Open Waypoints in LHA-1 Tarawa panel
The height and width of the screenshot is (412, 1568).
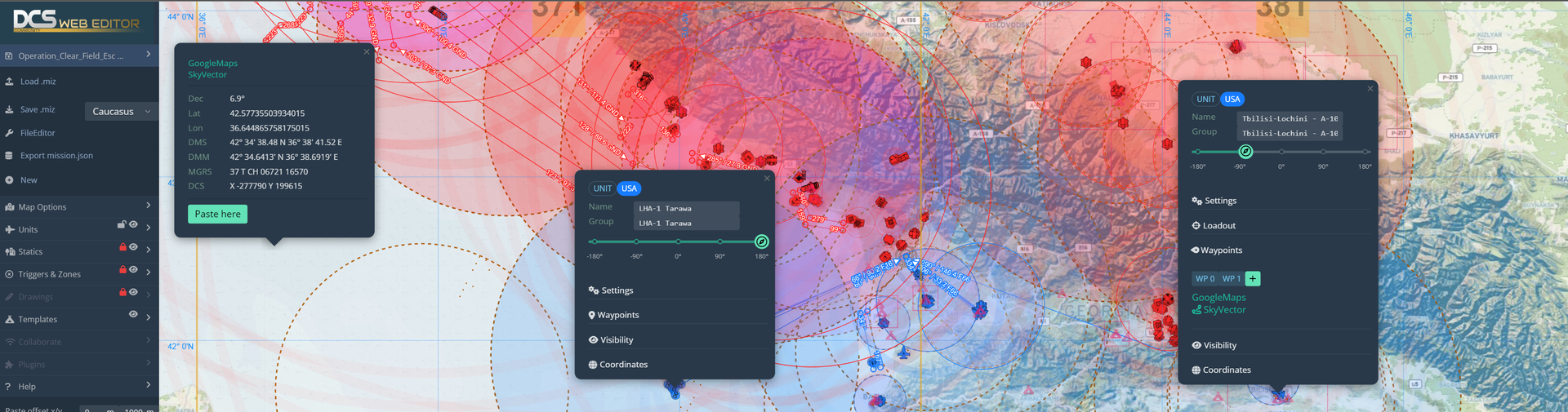[x=617, y=315]
